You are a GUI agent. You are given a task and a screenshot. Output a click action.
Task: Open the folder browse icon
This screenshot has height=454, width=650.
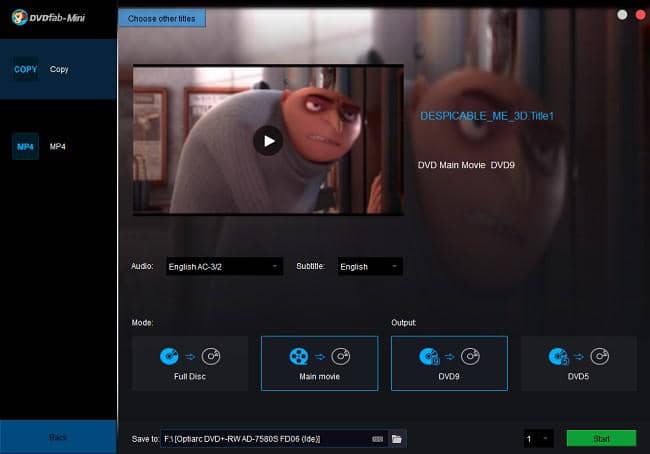point(397,439)
